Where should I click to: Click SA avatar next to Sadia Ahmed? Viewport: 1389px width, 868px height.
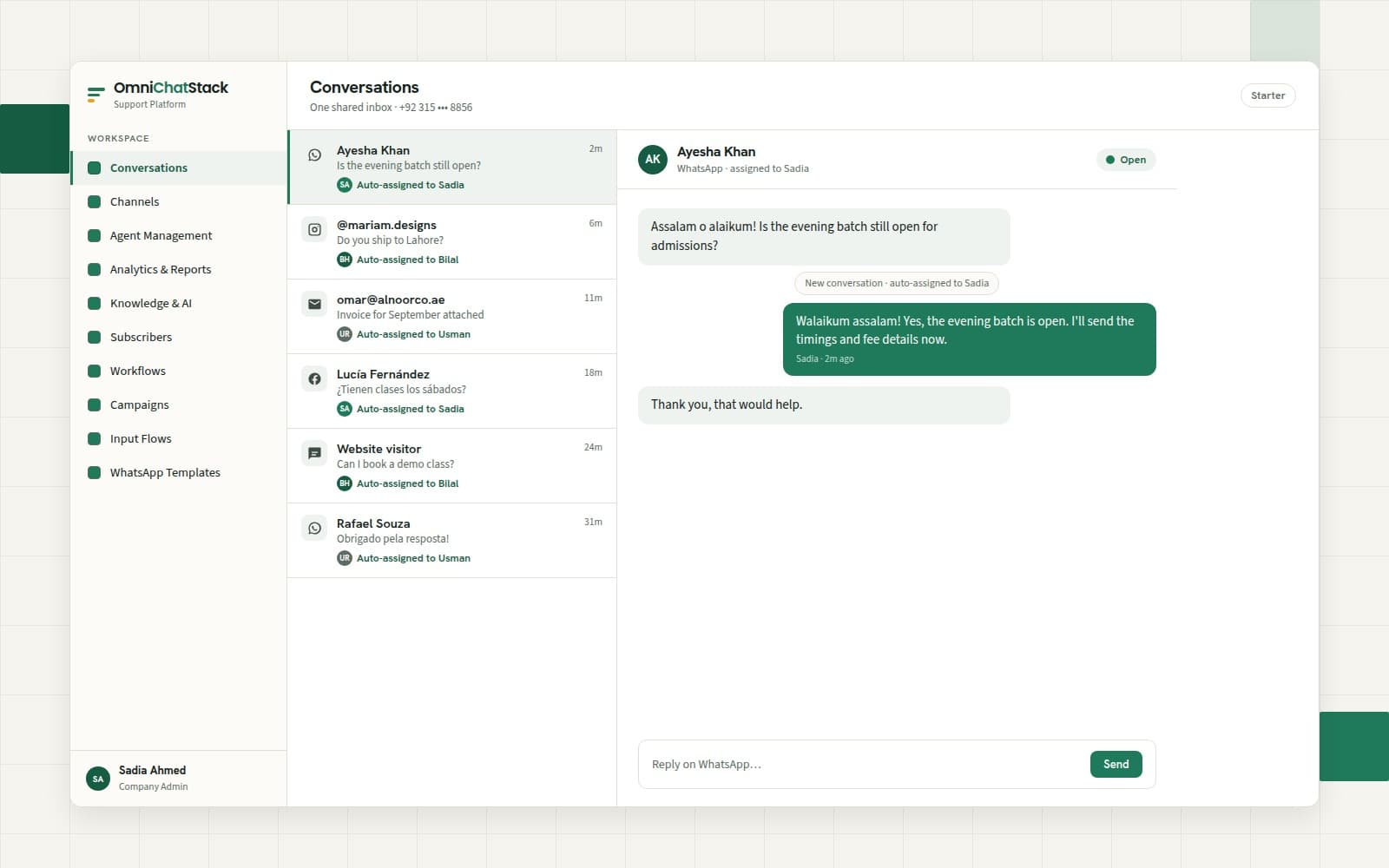coord(98,779)
